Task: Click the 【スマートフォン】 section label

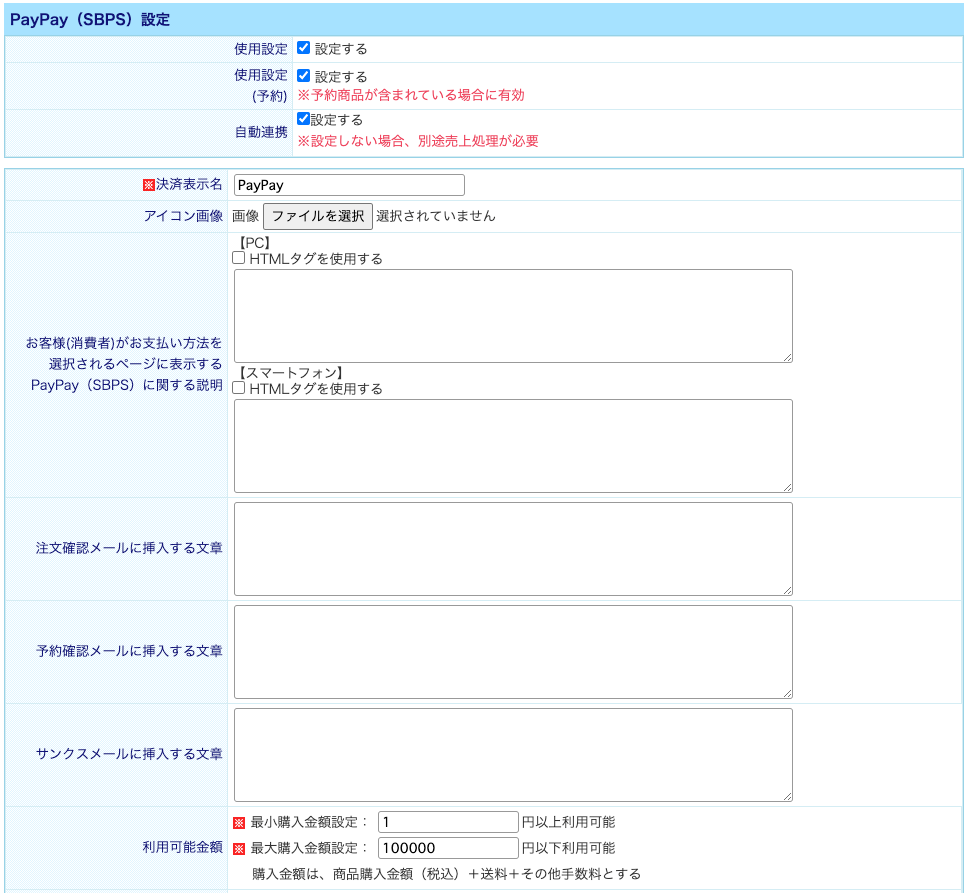Action: pyautogui.click(x=290, y=372)
